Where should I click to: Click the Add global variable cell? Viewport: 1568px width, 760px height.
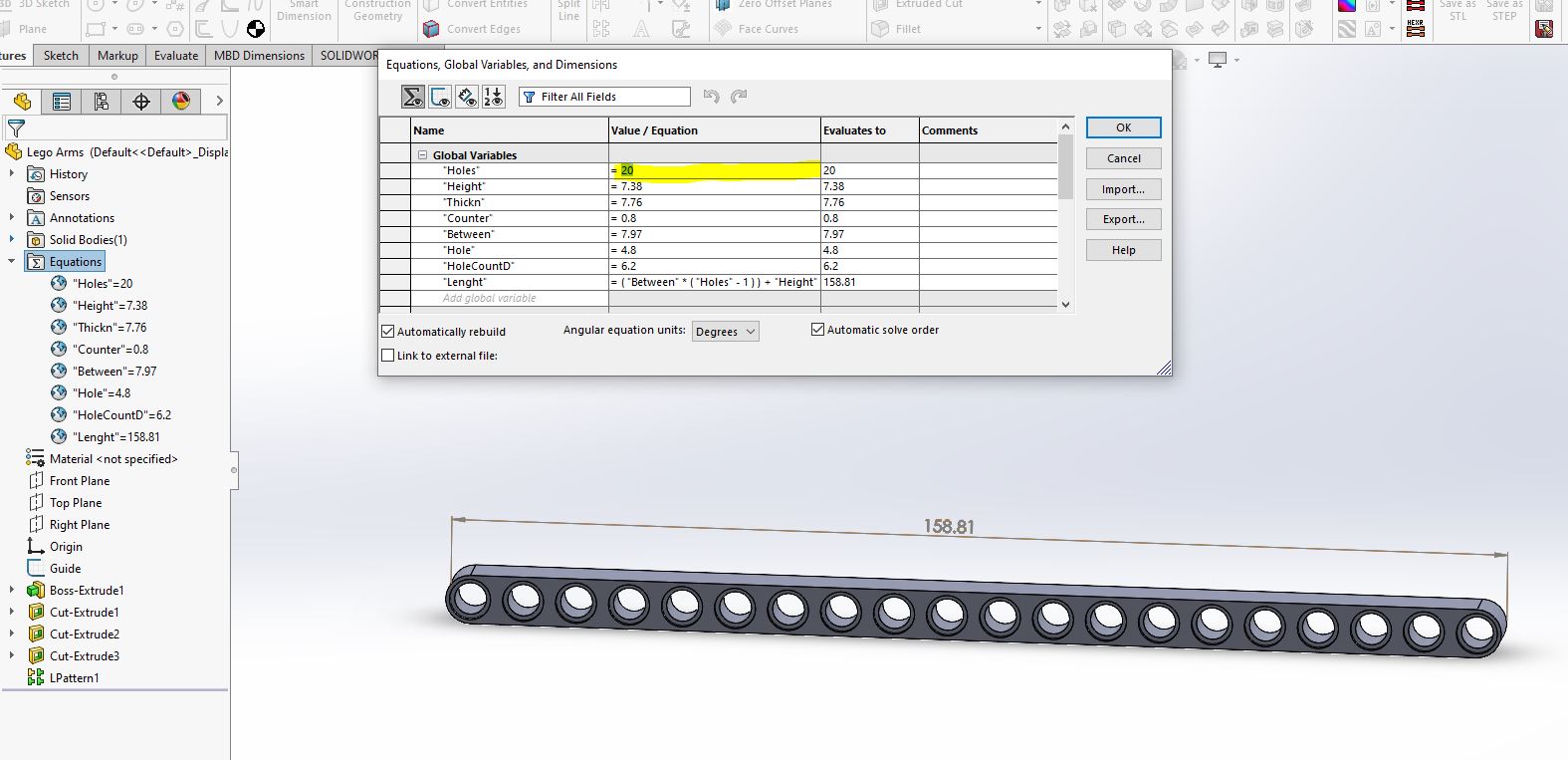pyautogui.click(x=509, y=299)
